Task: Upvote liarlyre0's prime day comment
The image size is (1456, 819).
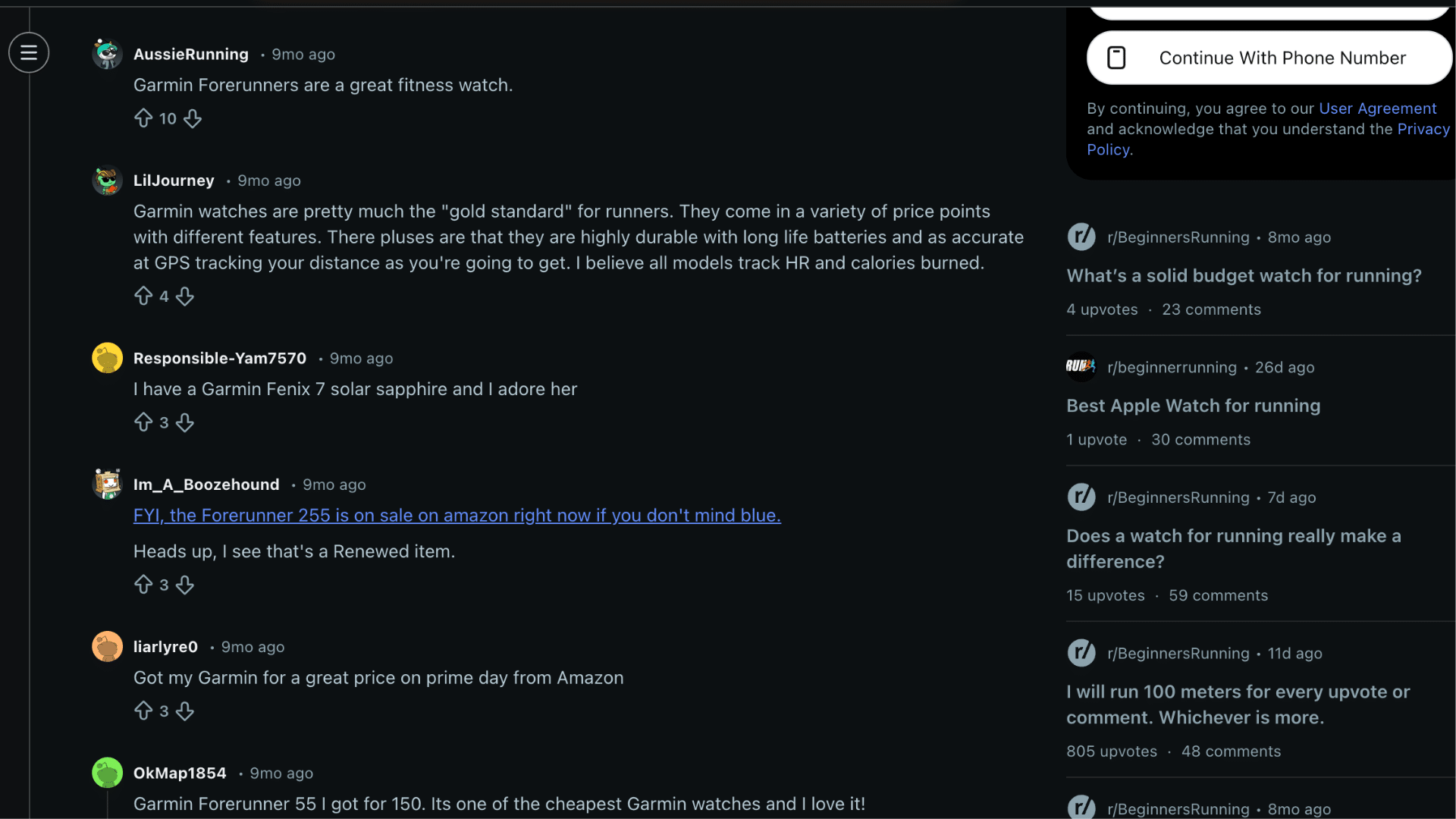Action: [143, 711]
